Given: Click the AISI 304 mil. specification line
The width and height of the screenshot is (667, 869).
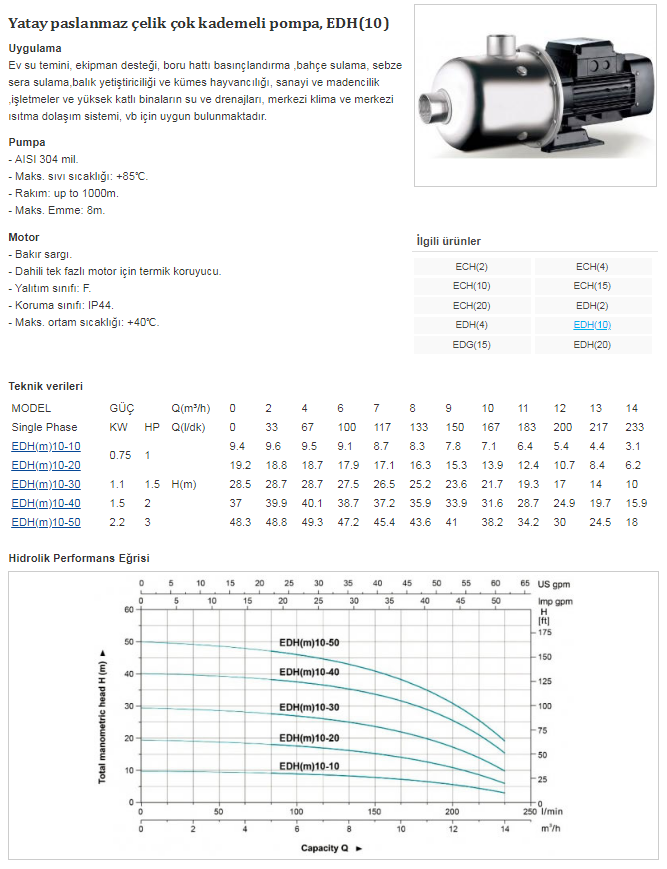Looking at the screenshot, I should tap(43, 160).
